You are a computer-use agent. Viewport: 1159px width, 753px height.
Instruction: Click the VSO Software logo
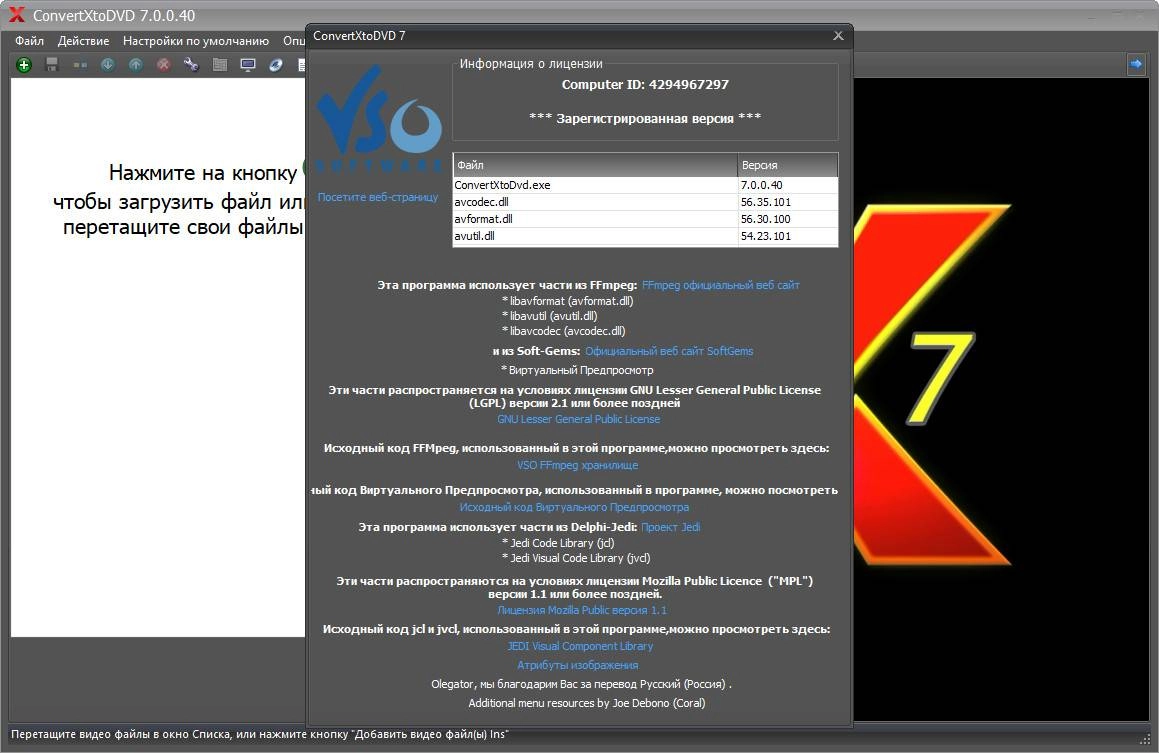[x=379, y=118]
